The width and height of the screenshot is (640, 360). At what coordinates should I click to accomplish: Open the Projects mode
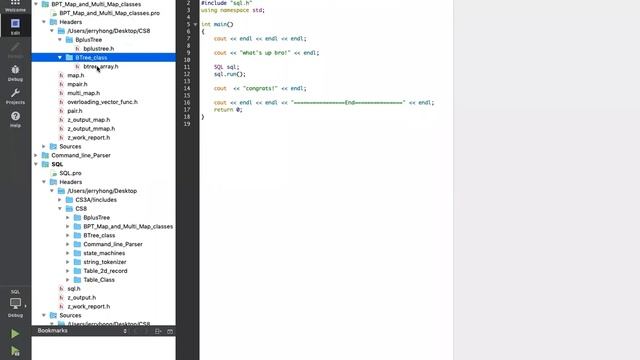tap(15, 96)
